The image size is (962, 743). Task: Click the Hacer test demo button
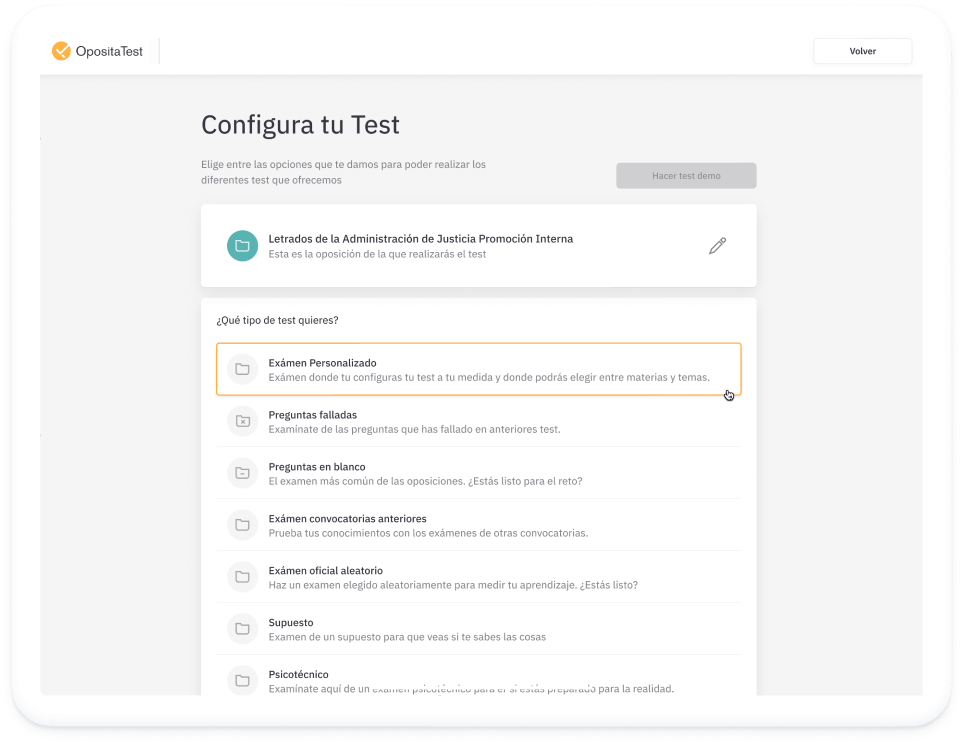[686, 175]
